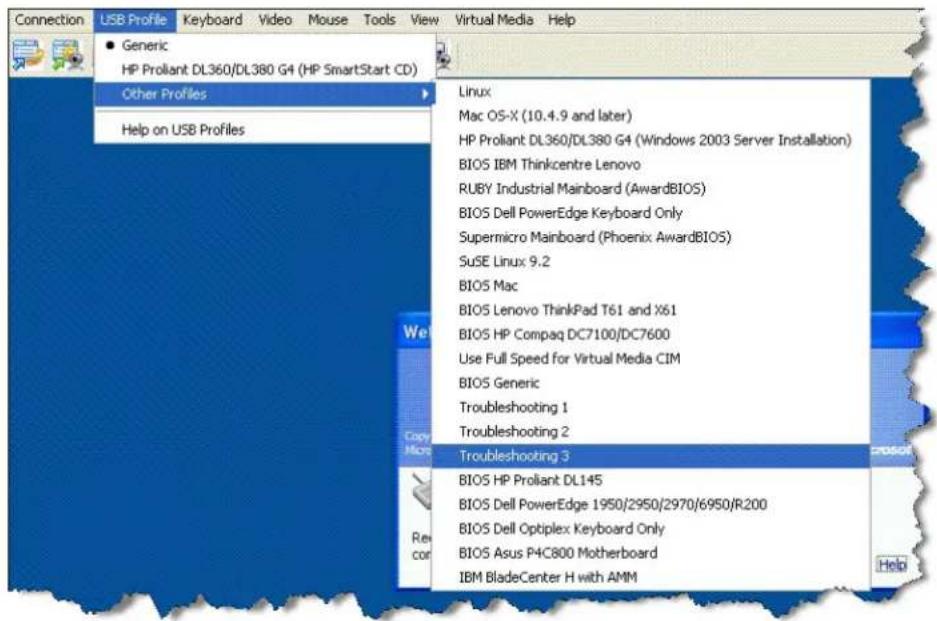Select BIOS HP Proliant DL145 profile
Screen dimensions: 937x621
click(x=651, y=480)
